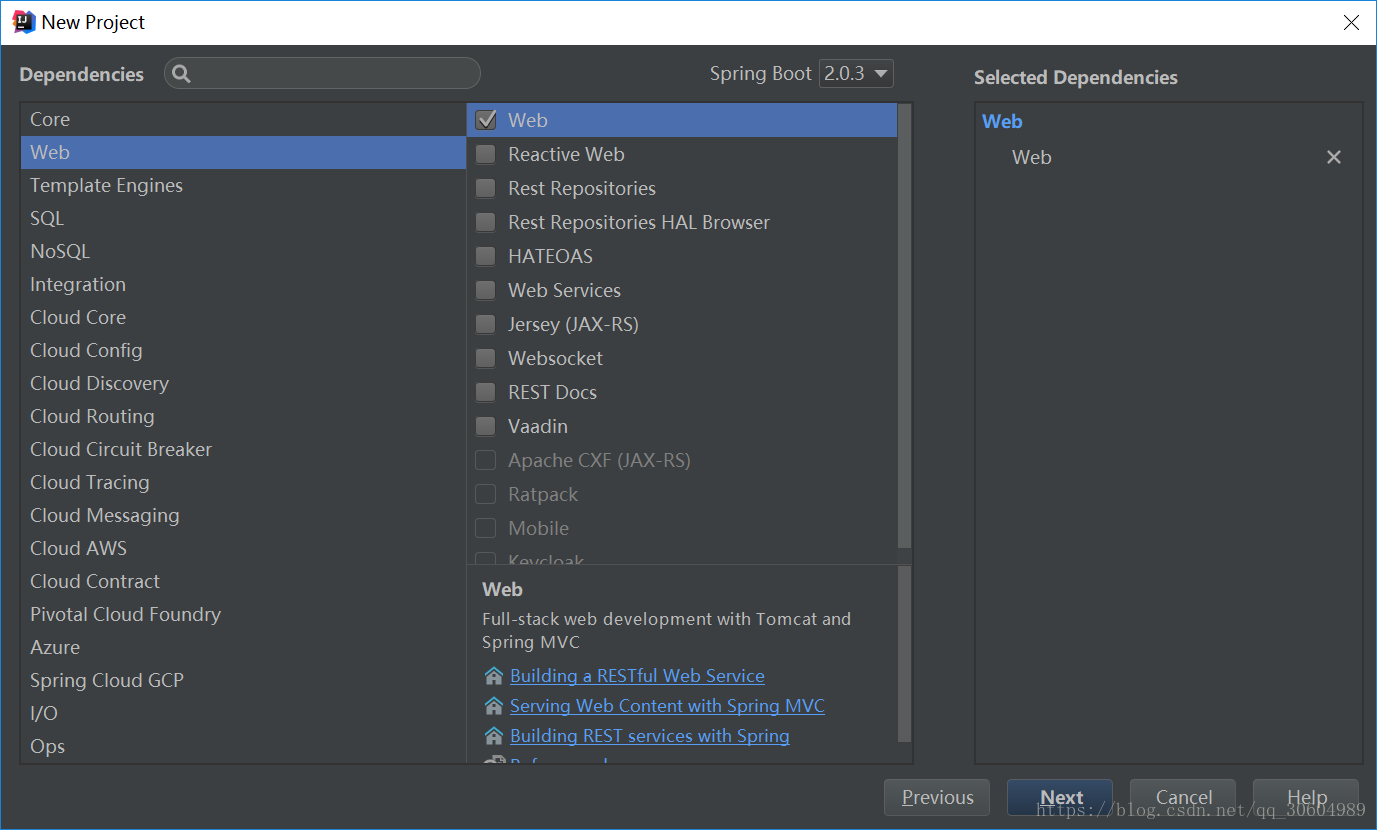This screenshot has height=830, width=1377.
Task: Select Cloud Tracing category
Action: pyautogui.click(x=243, y=482)
